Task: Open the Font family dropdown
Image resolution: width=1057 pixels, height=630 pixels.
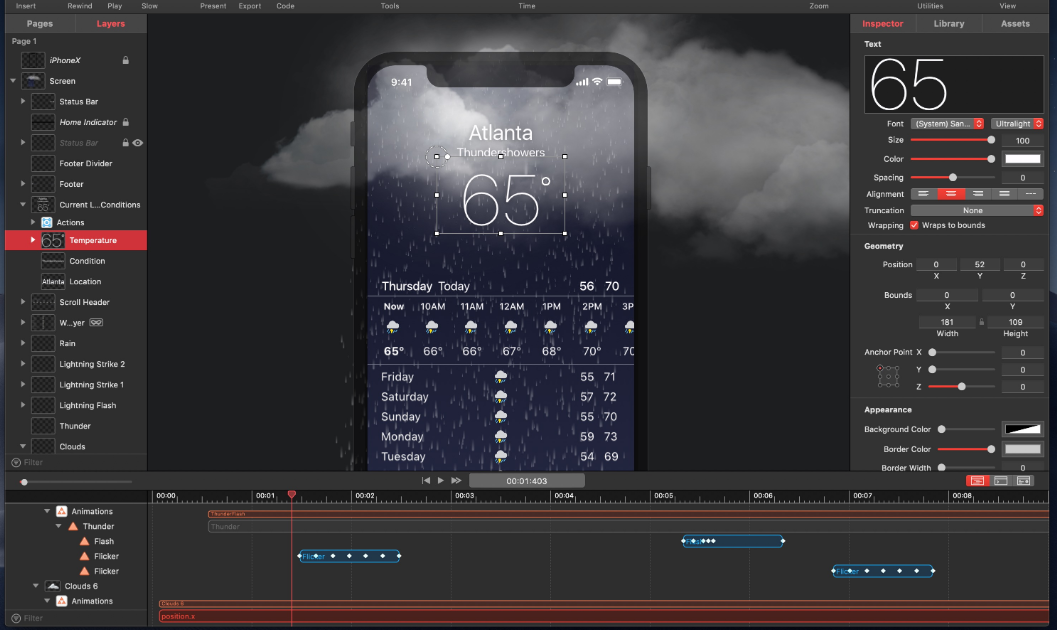Action: [x=947, y=123]
